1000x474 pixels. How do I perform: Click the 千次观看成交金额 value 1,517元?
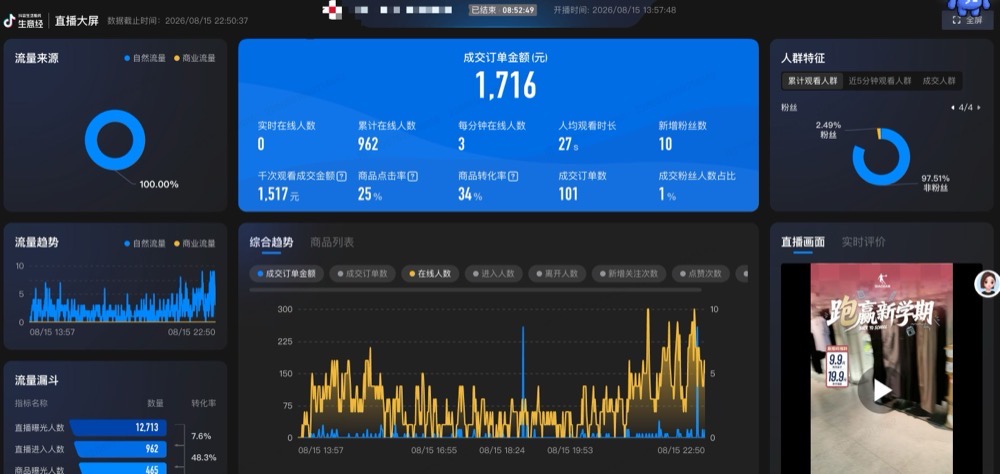(278, 195)
